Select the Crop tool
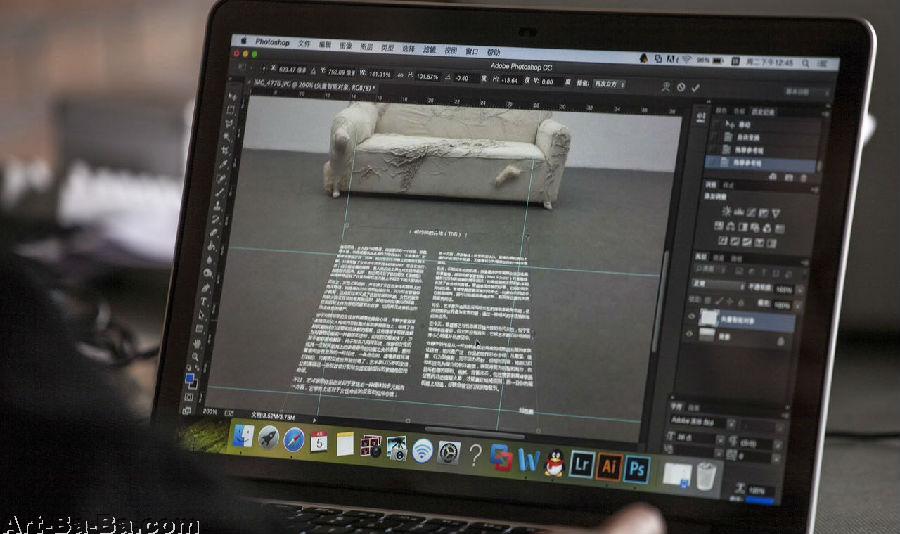 tap(225, 149)
